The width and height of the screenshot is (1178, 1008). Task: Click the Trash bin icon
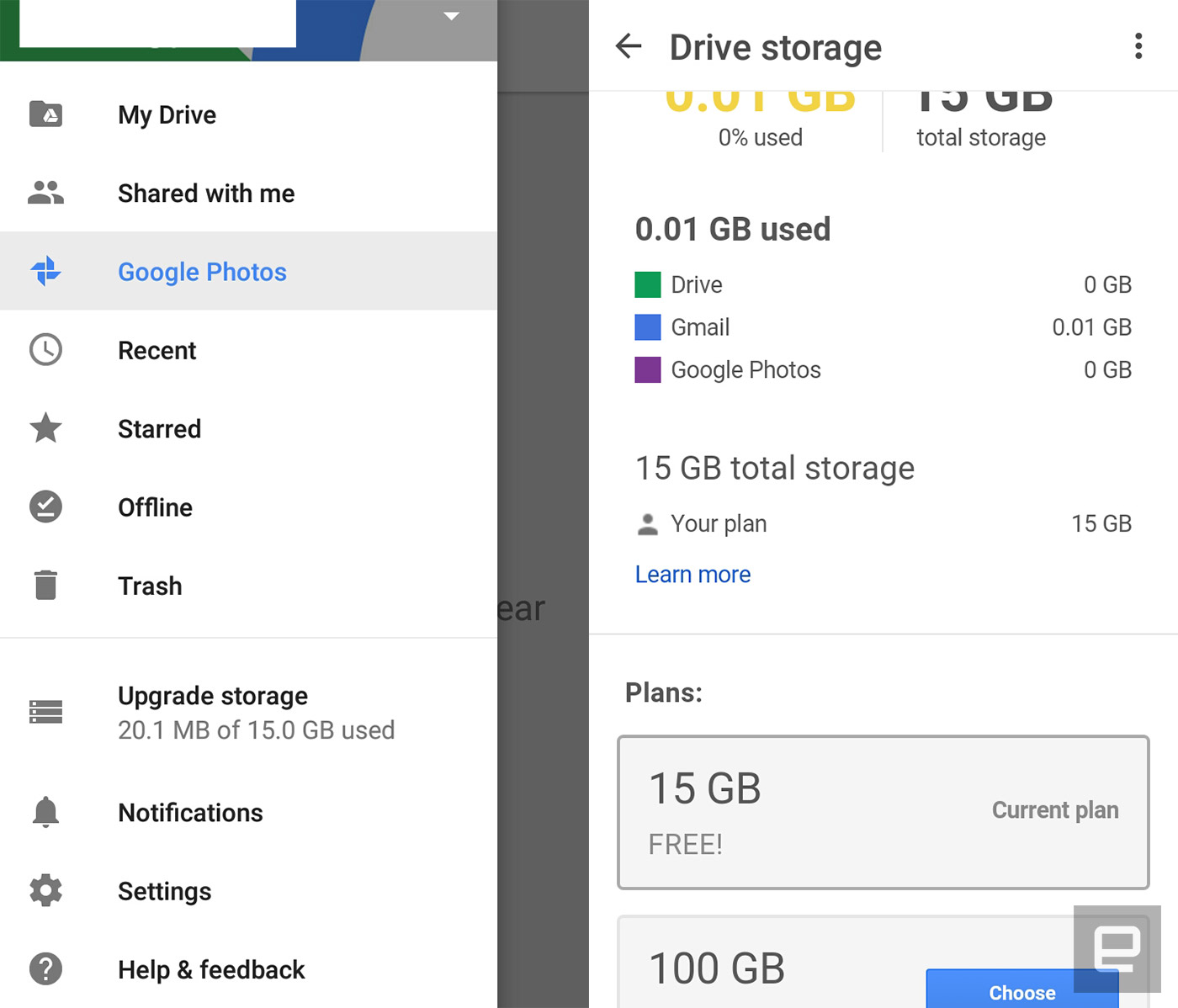pos(45,585)
